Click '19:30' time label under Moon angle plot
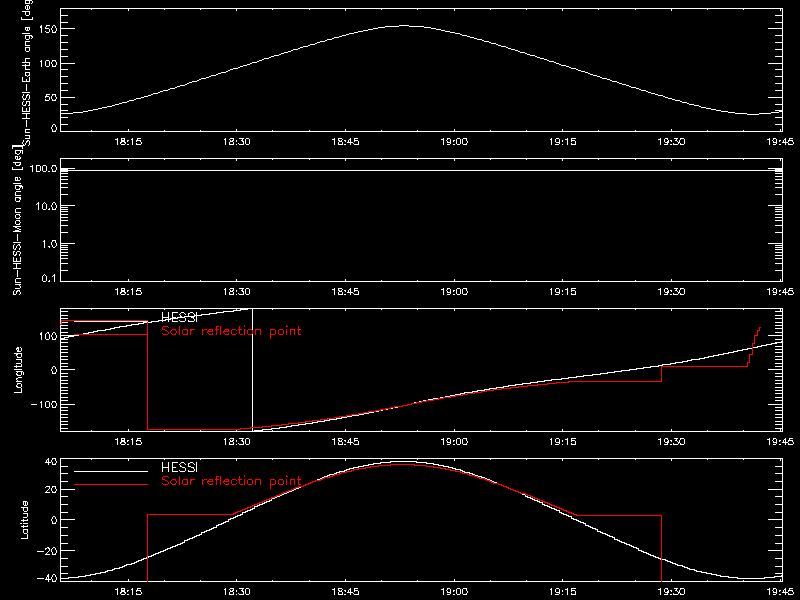 (x=671, y=292)
